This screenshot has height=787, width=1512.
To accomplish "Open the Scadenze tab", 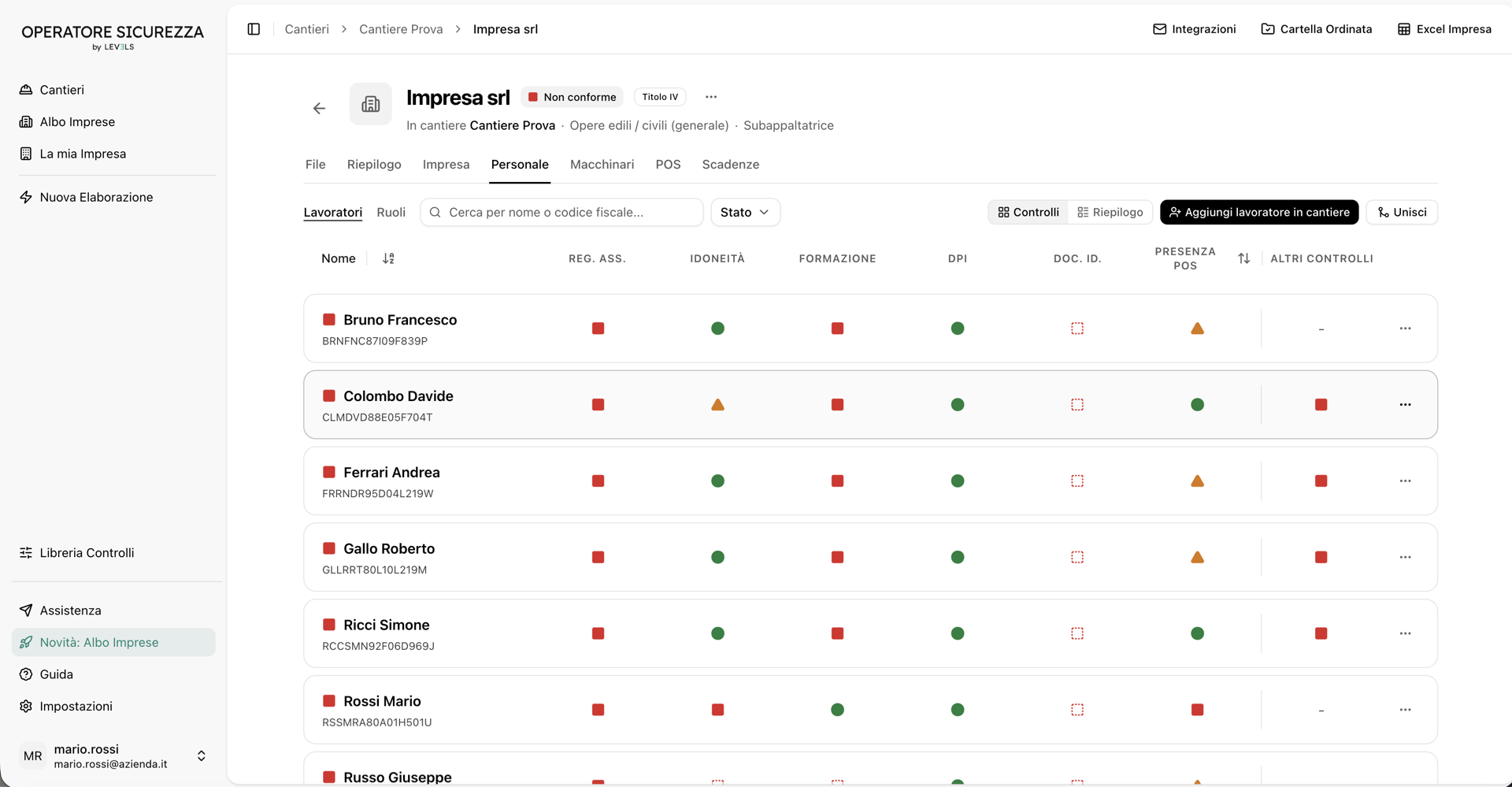I will [731, 165].
